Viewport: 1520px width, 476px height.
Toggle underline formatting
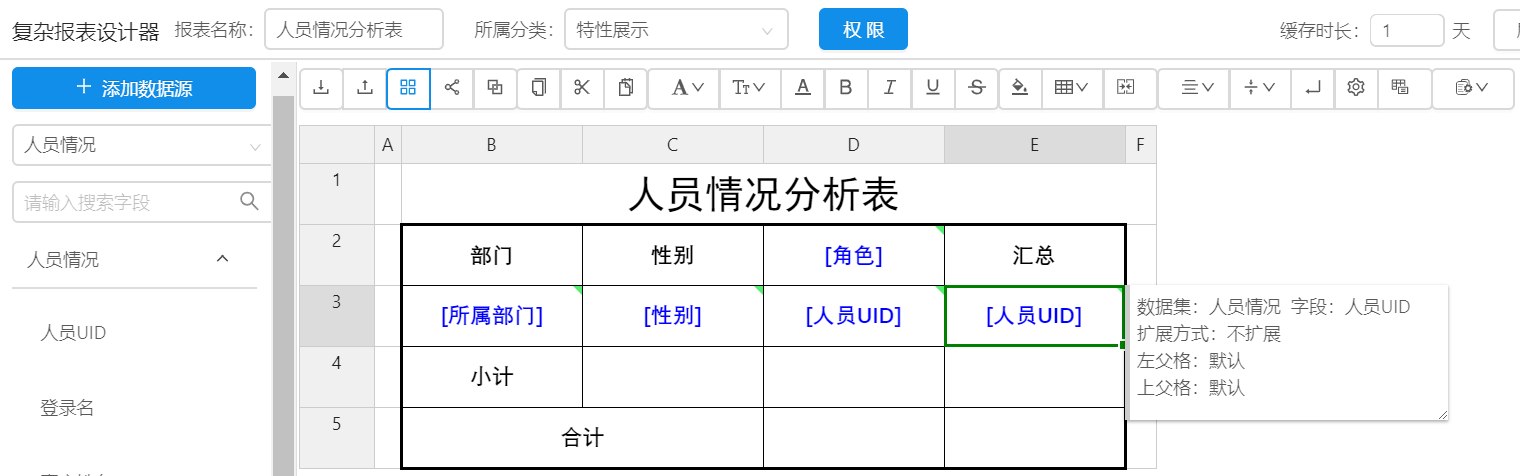[x=933, y=88]
